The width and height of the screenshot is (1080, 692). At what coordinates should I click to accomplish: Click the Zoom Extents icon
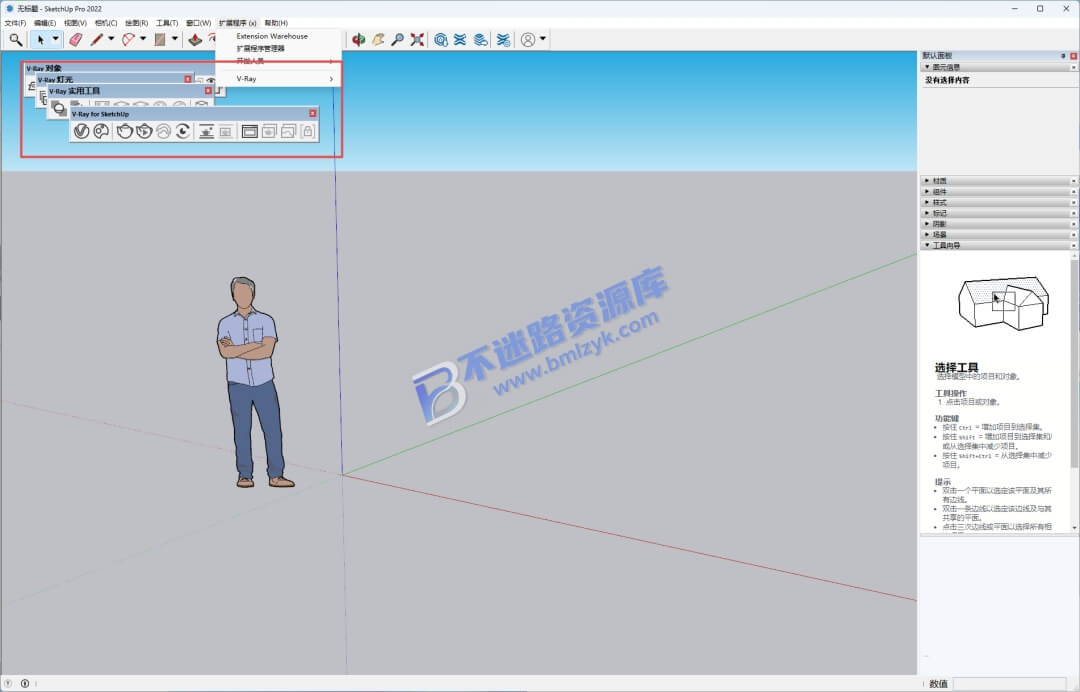click(417, 40)
